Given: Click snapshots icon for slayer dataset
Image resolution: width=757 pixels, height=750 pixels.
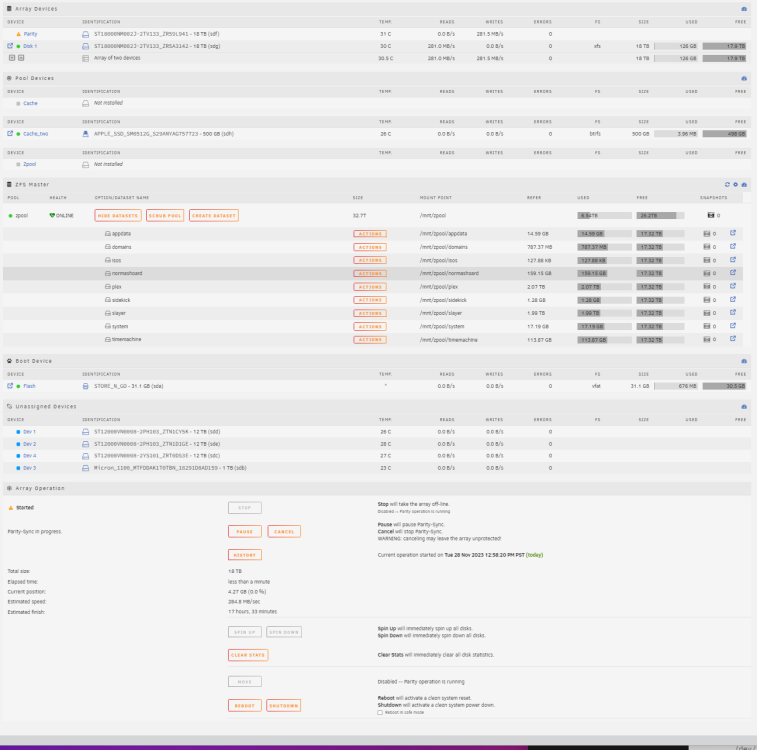Looking at the screenshot, I should click(x=706, y=313).
